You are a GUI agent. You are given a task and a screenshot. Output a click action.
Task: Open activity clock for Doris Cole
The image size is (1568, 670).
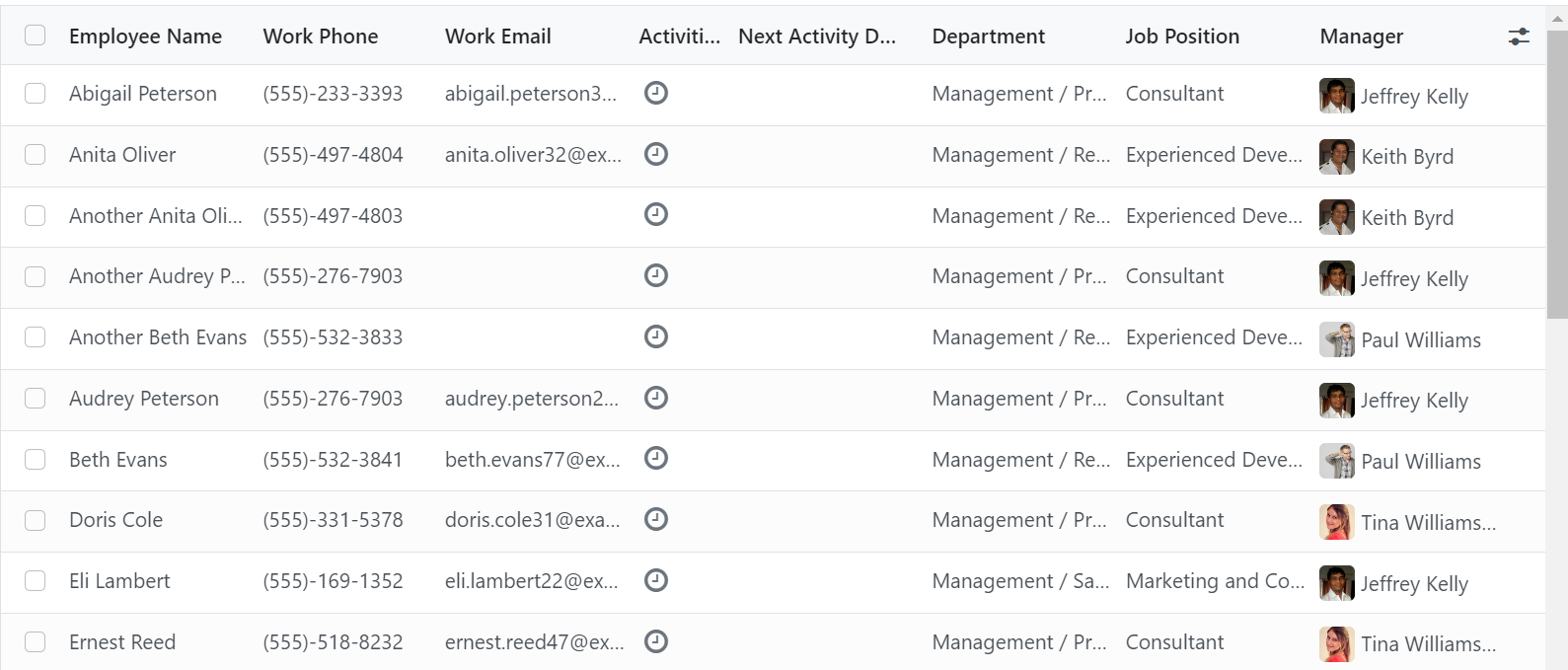pyautogui.click(x=656, y=519)
